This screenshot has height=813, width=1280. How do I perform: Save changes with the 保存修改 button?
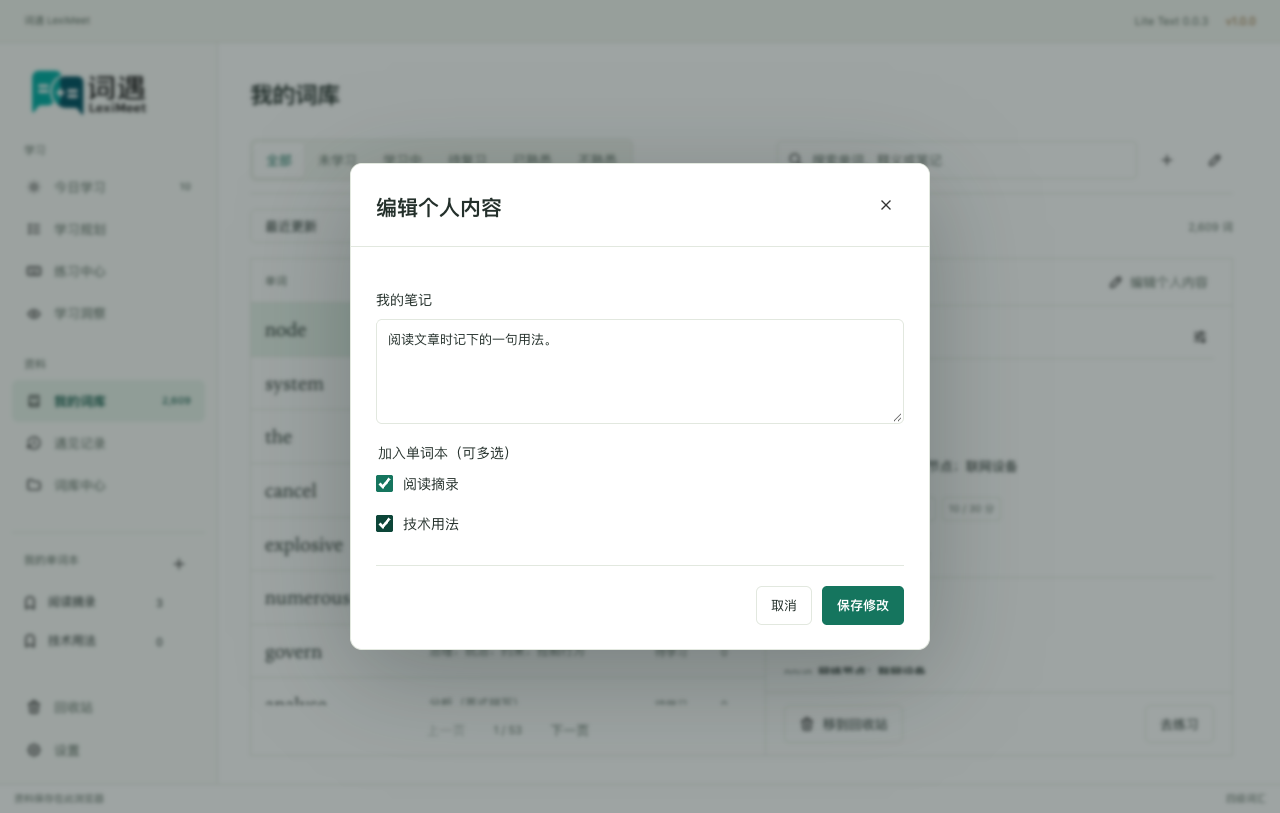863,605
